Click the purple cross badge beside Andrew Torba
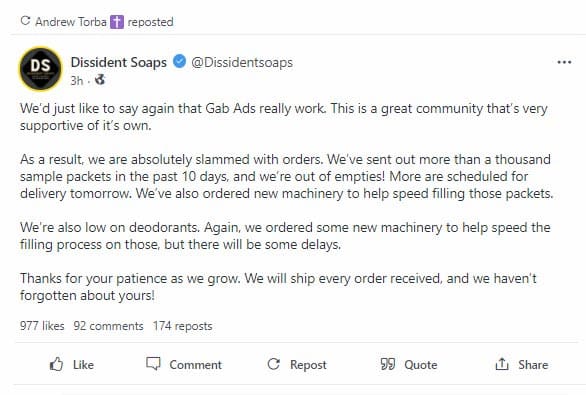Image resolution: width=586 pixels, height=395 pixels. [x=117, y=22]
